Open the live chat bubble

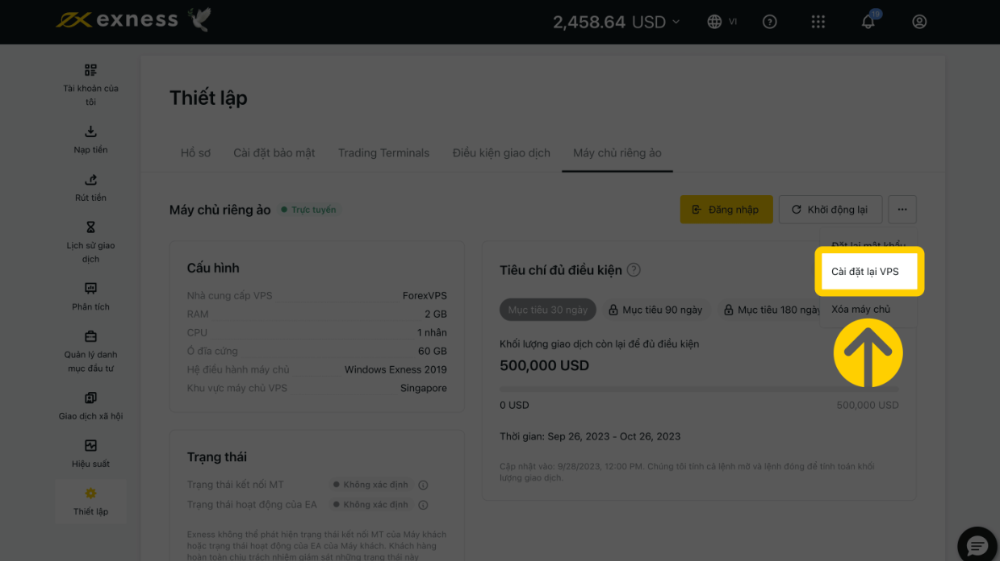977,545
